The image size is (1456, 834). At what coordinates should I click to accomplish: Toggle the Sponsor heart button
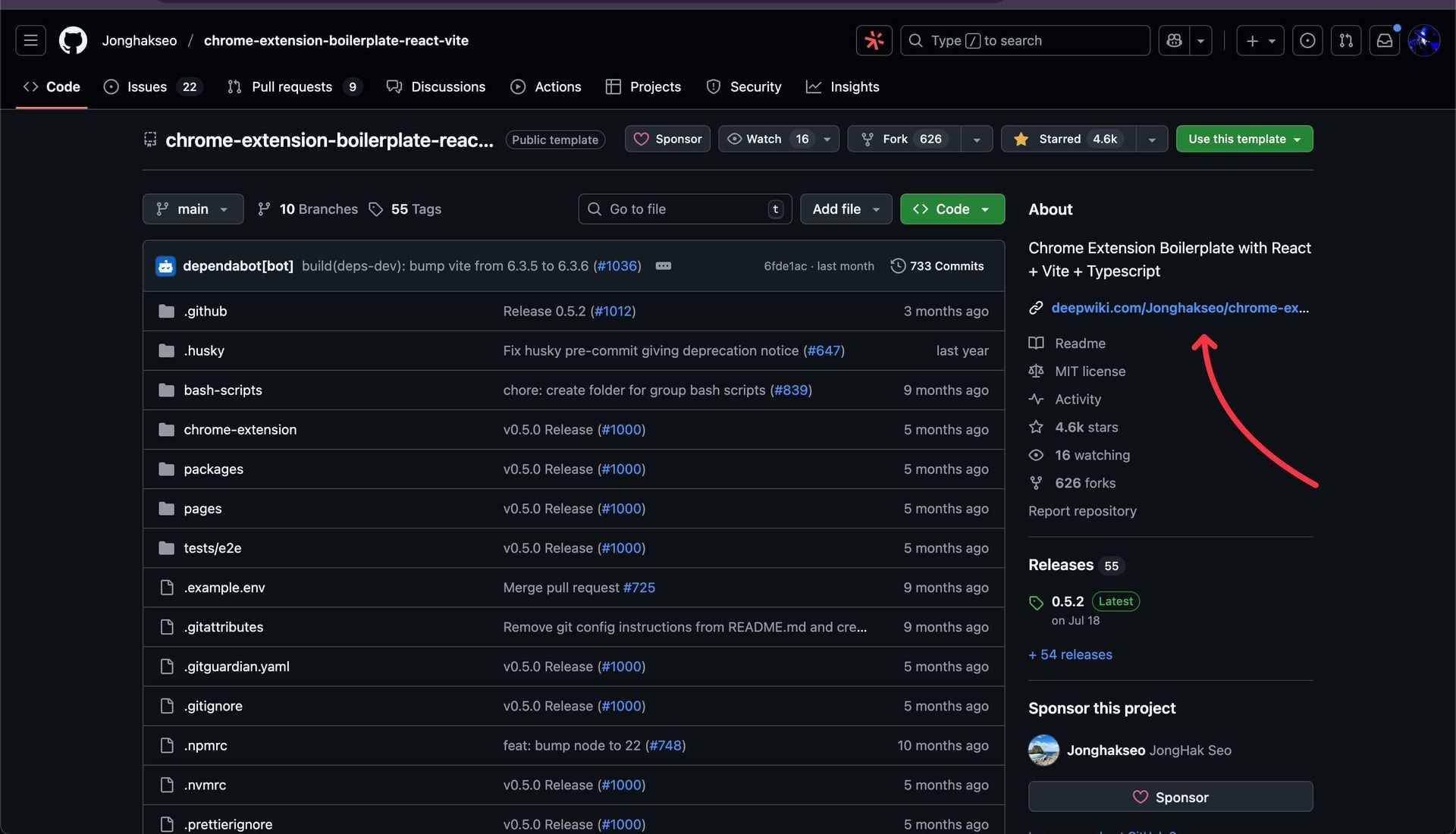coord(667,140)
